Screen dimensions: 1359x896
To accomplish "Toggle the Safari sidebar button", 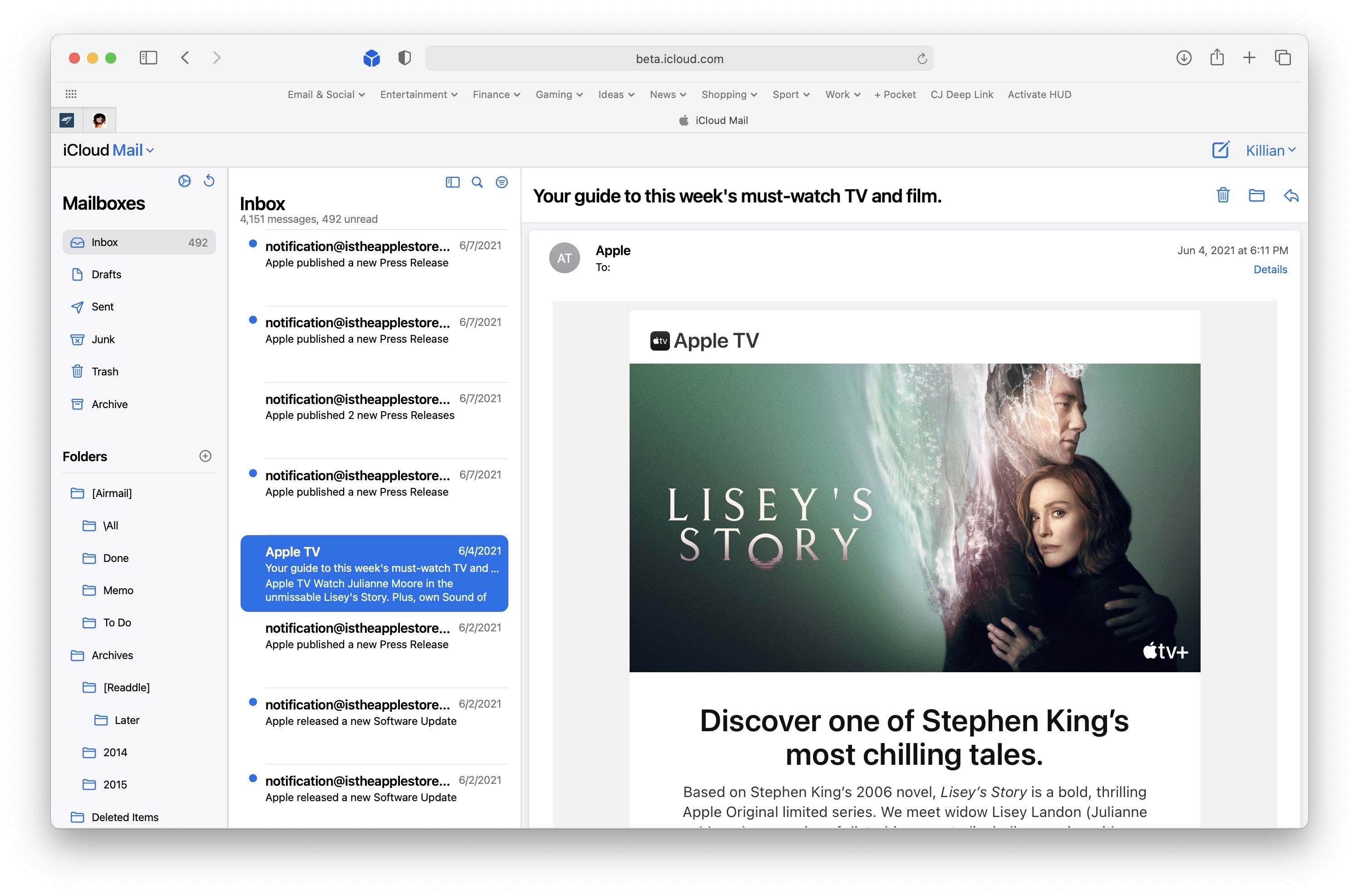I will [148, 58].
